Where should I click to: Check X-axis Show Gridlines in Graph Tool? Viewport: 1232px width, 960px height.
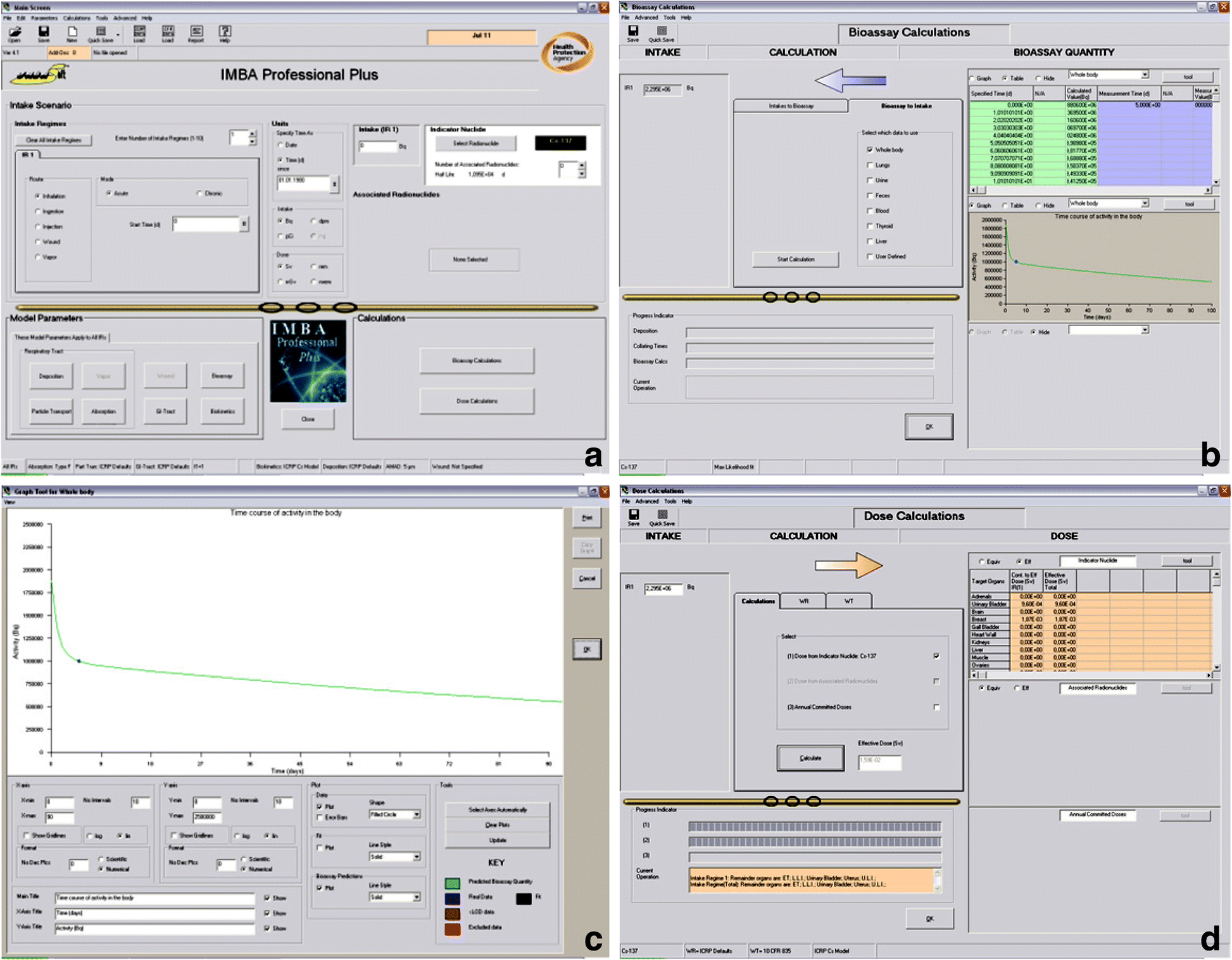pyautogui.click(x=26, y=835)
